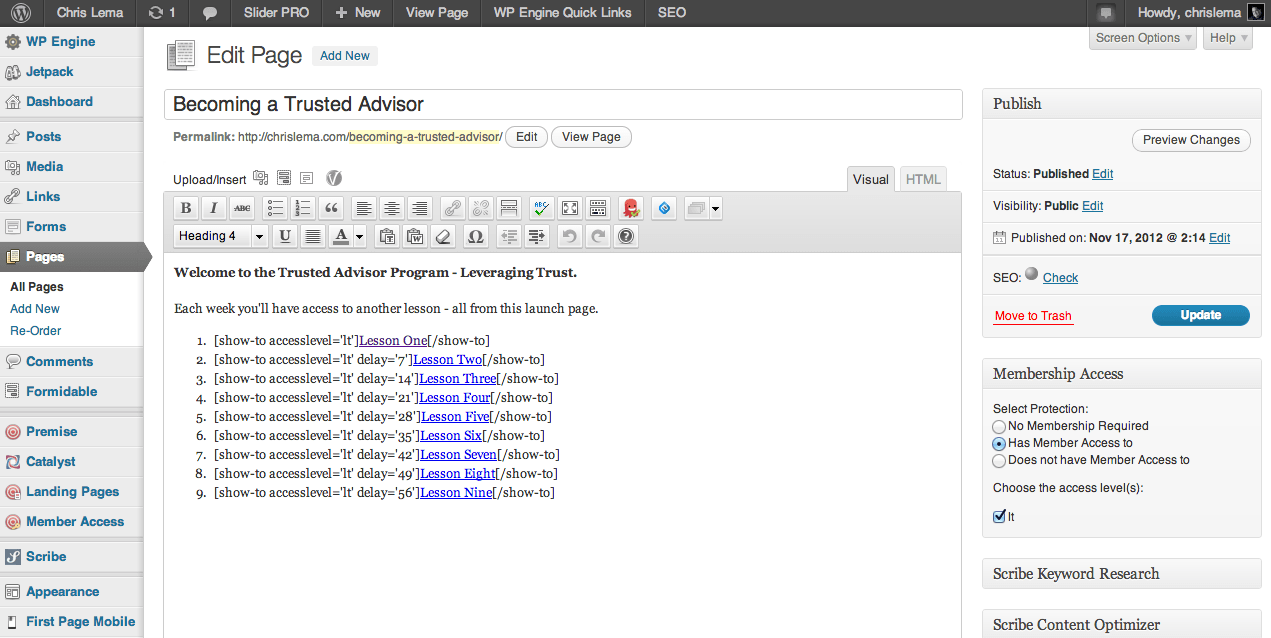Insert a blockquote
Screen dimensions: 1271x638
tap(331, 208)
